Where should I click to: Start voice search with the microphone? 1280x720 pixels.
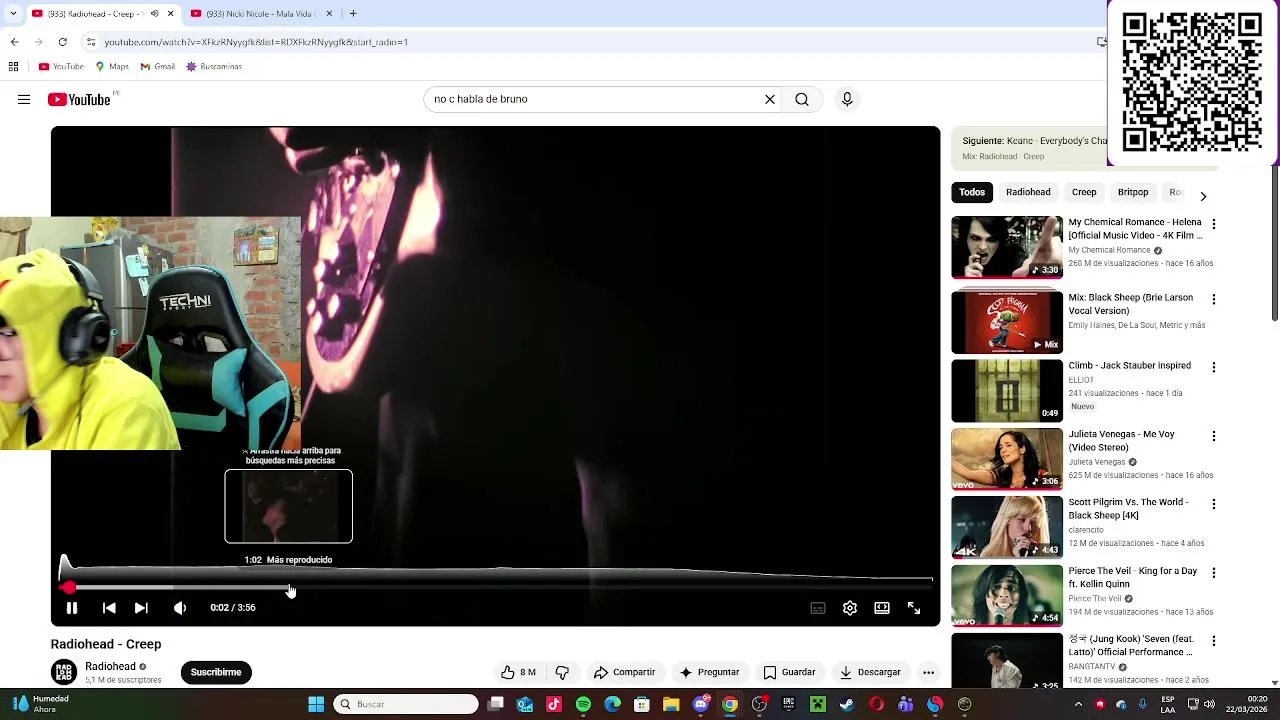(x=847, y=99)
